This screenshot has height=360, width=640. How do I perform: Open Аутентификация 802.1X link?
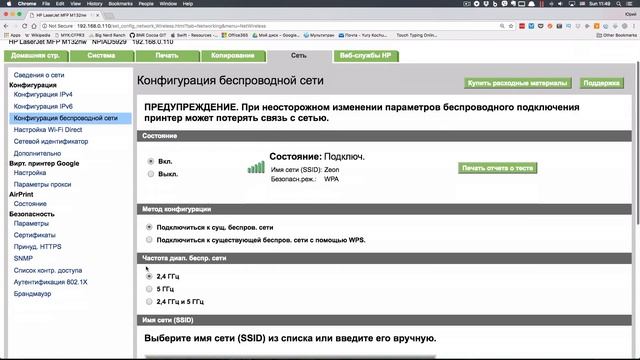click(x=51, y=282)
